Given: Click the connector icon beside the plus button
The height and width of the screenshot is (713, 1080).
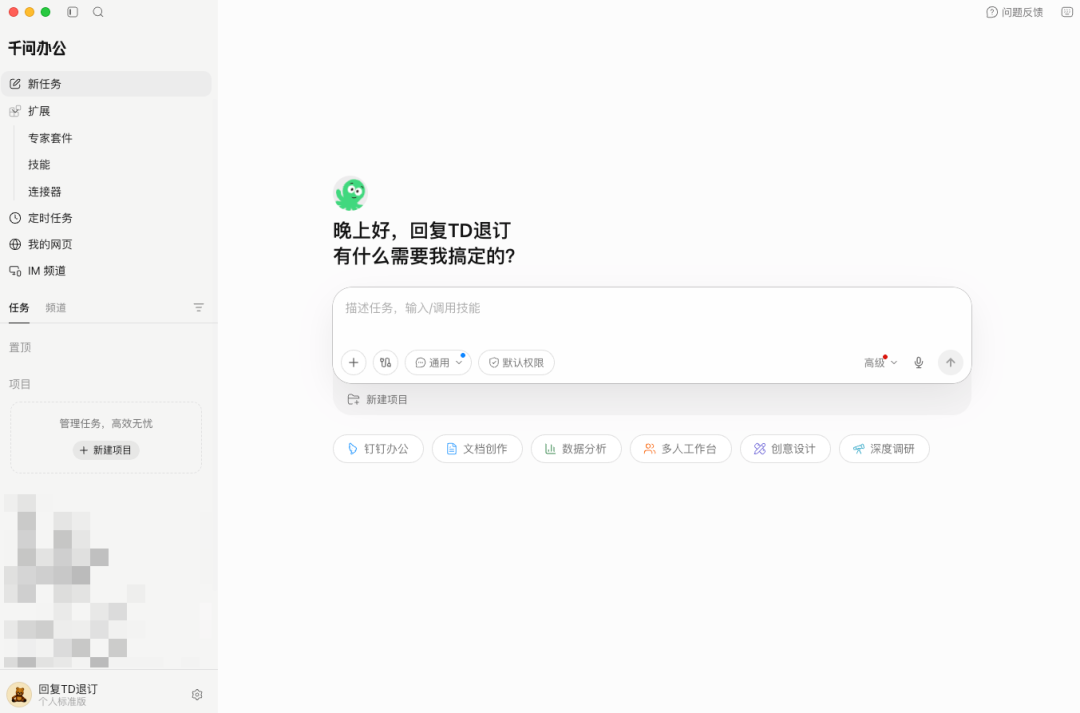Looking at the screenshot, I should [386, 362].
